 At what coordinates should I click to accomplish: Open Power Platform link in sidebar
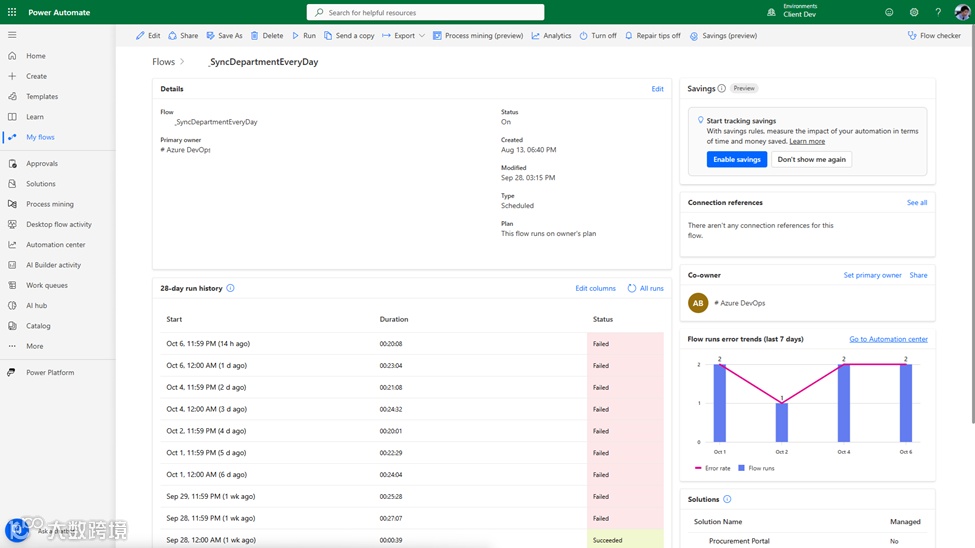(50, 373)
